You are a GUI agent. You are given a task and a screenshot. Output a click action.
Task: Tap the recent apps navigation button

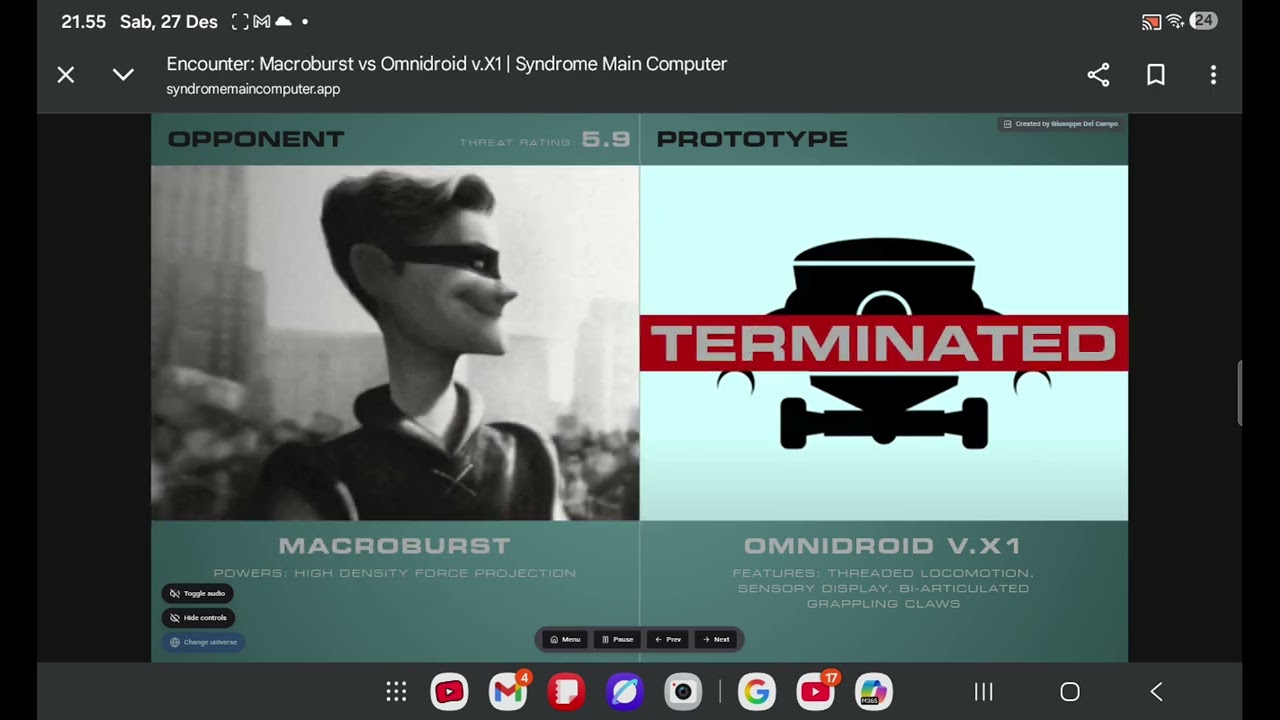coord(984,692)
